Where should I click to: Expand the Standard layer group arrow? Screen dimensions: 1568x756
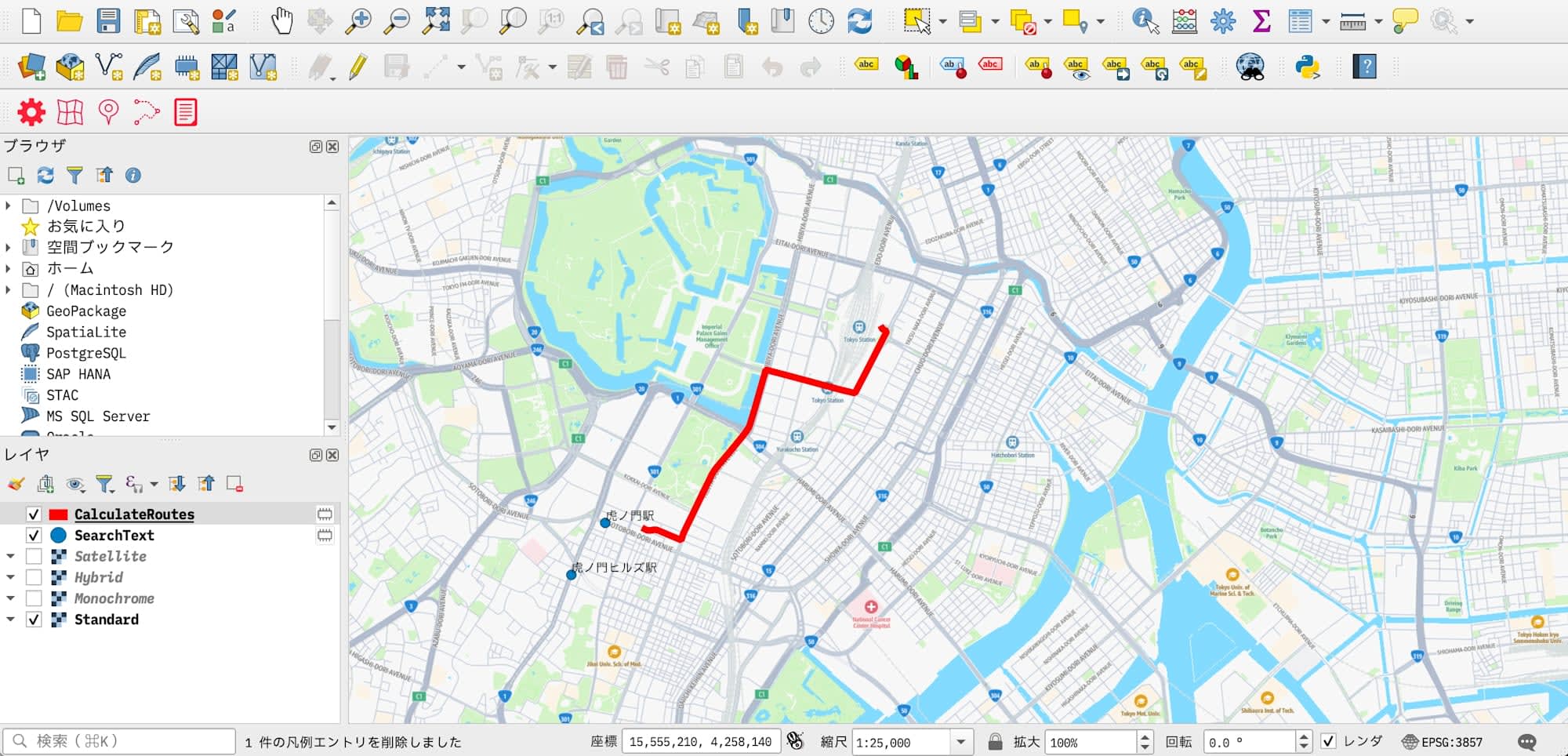tap(10, 620)
